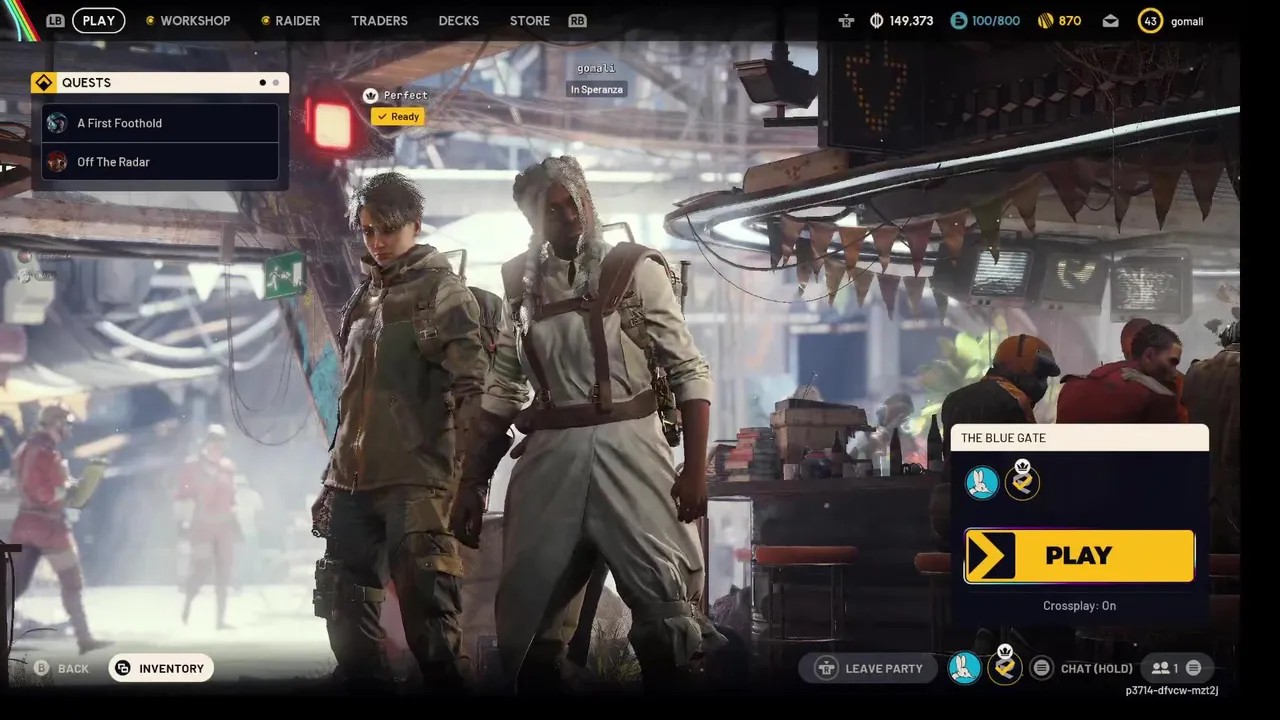This screenshot has width=1280, height=720.
Task: Click the crowned checkmark avatar in bottom bar
Action: click(x=1005, y=666)
